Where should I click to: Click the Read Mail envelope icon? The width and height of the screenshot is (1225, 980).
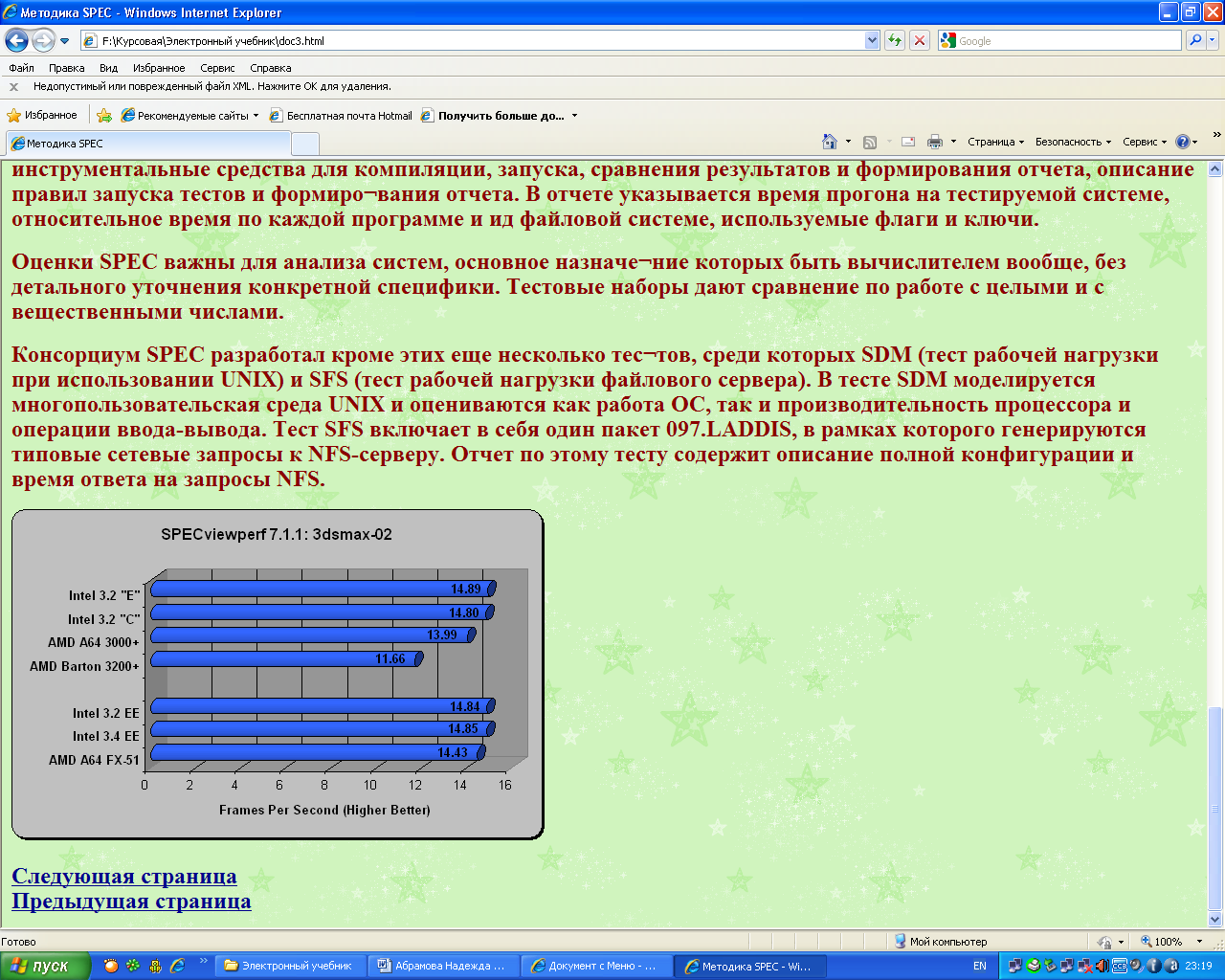pos(908,142)
